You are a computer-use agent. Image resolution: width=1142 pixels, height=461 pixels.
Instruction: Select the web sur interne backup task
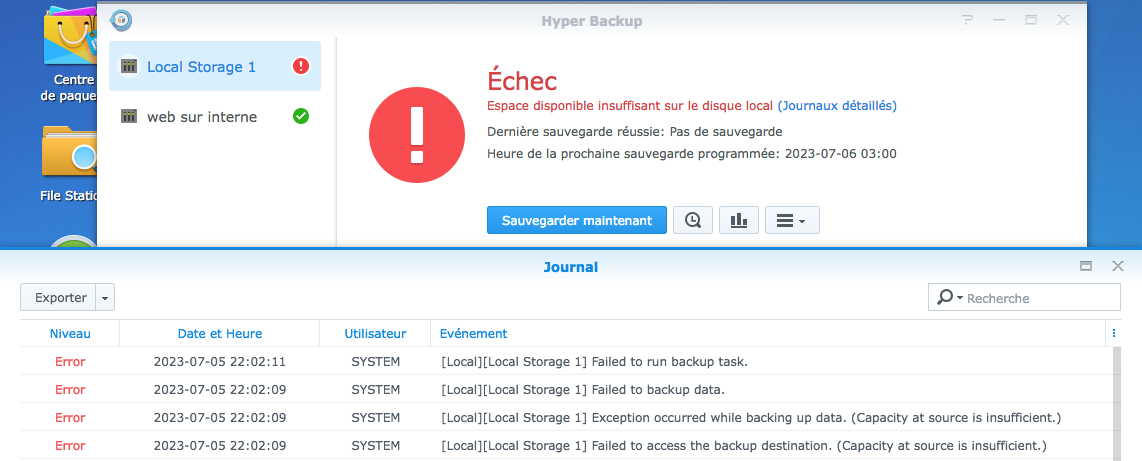202,117
